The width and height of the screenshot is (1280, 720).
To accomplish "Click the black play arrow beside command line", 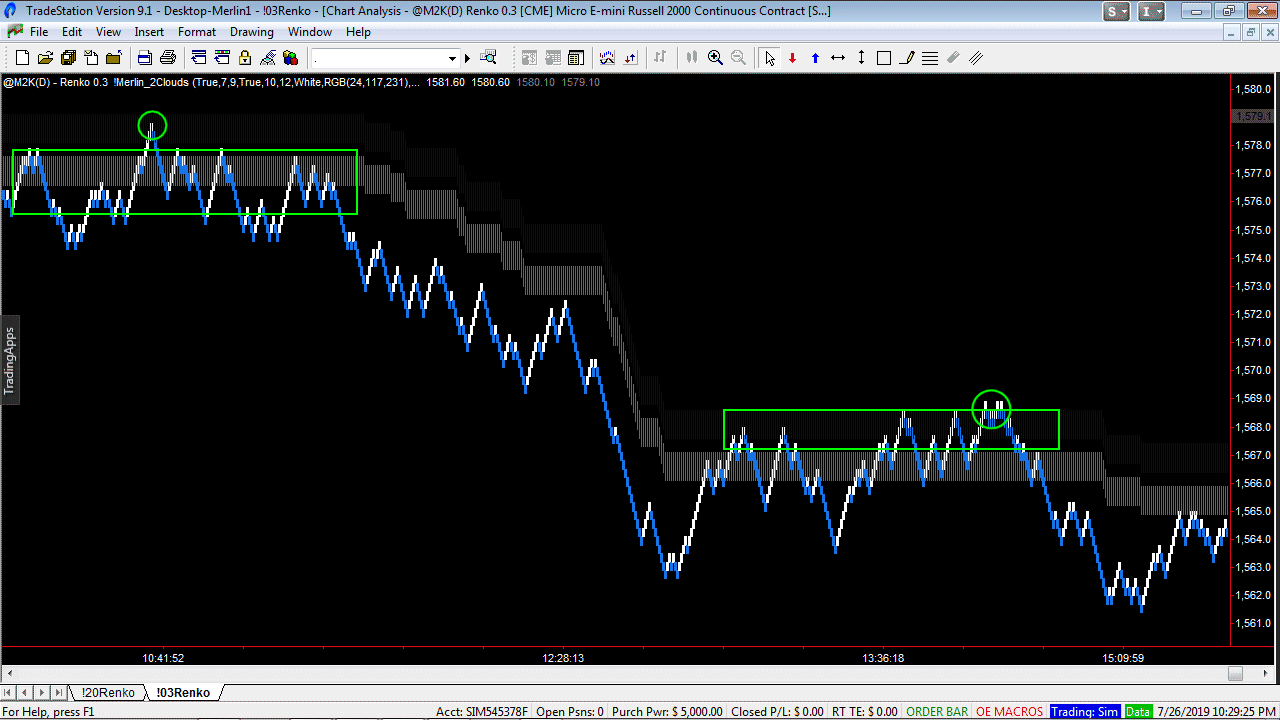I will [x=467, y=58].
